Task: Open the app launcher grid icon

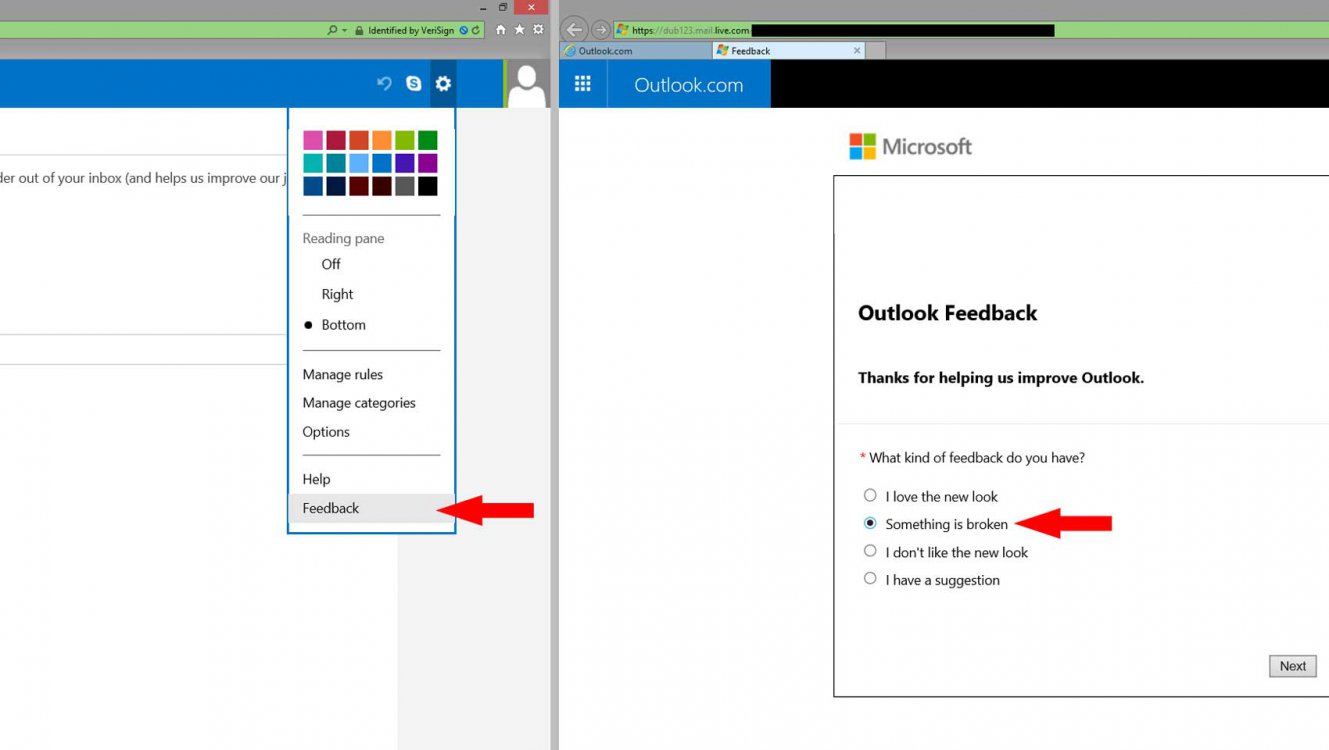Action: [x=583, y=84]
